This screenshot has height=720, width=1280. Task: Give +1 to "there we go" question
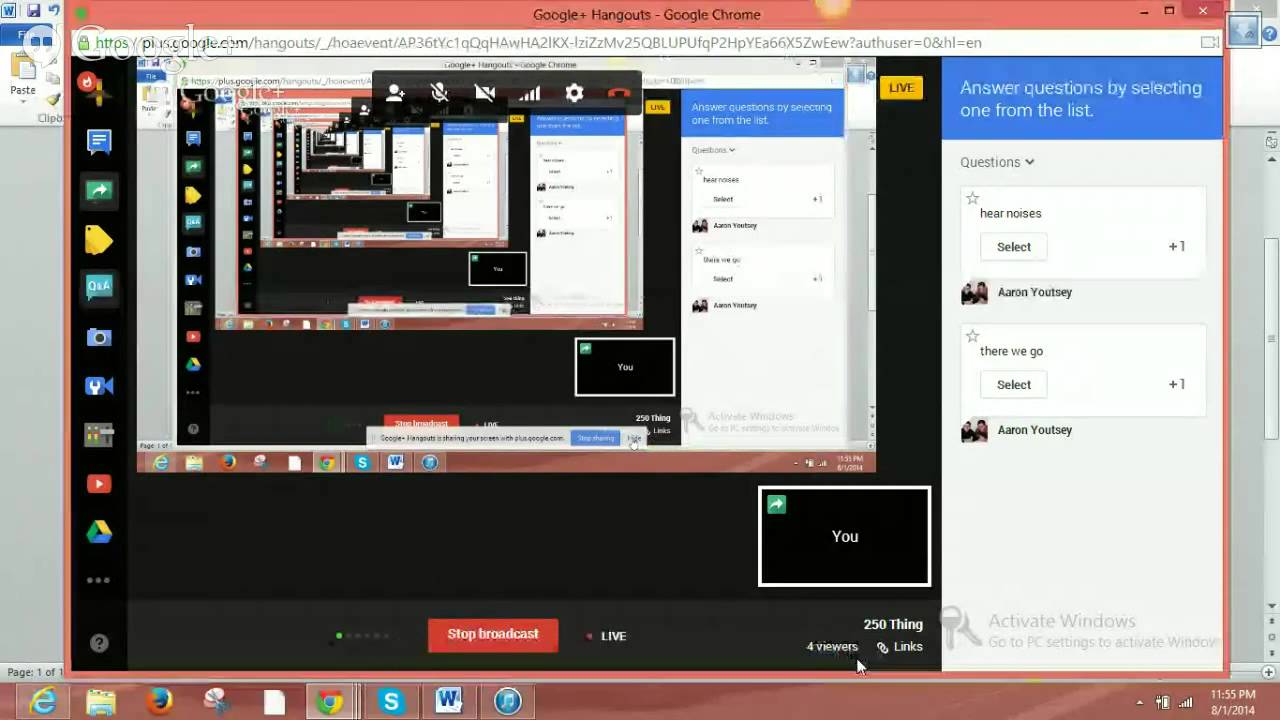[x=1177, y=385]
